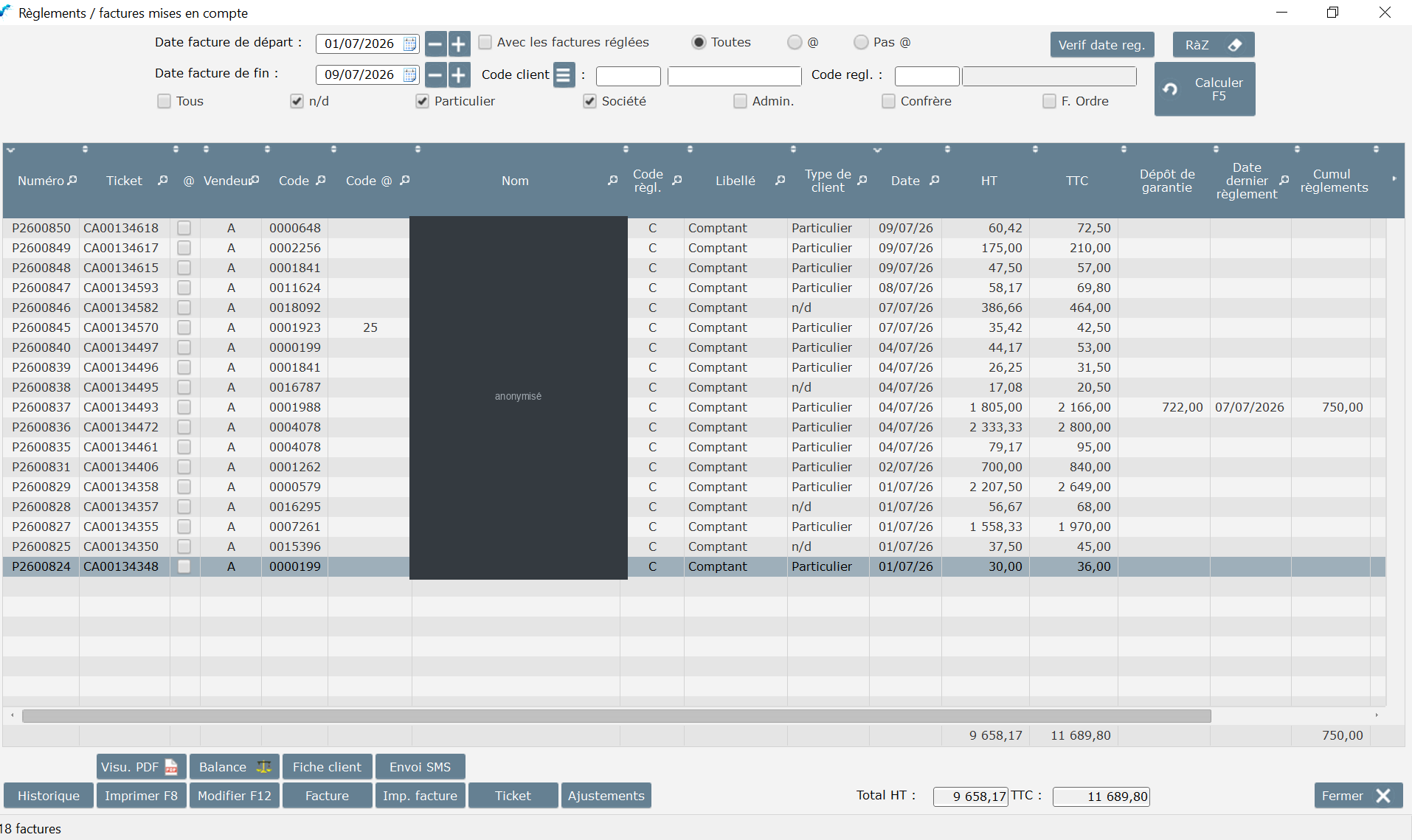This screenshot has height=840, width=1412.
Task: Search in the Code @ column
Action: (405, 180)
